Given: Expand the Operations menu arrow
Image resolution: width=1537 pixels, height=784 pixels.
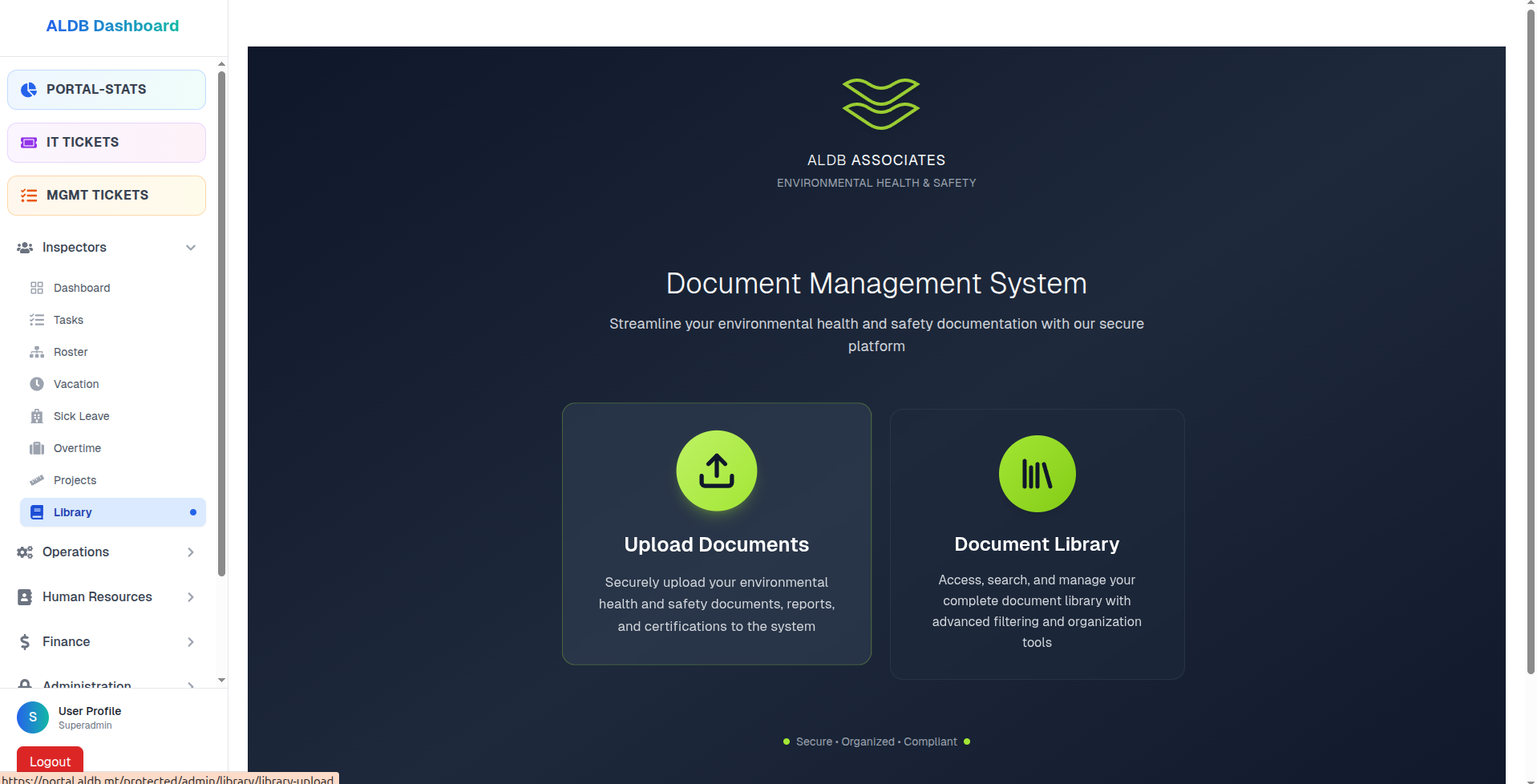Looking at the screenshot, I should (191, 552).
